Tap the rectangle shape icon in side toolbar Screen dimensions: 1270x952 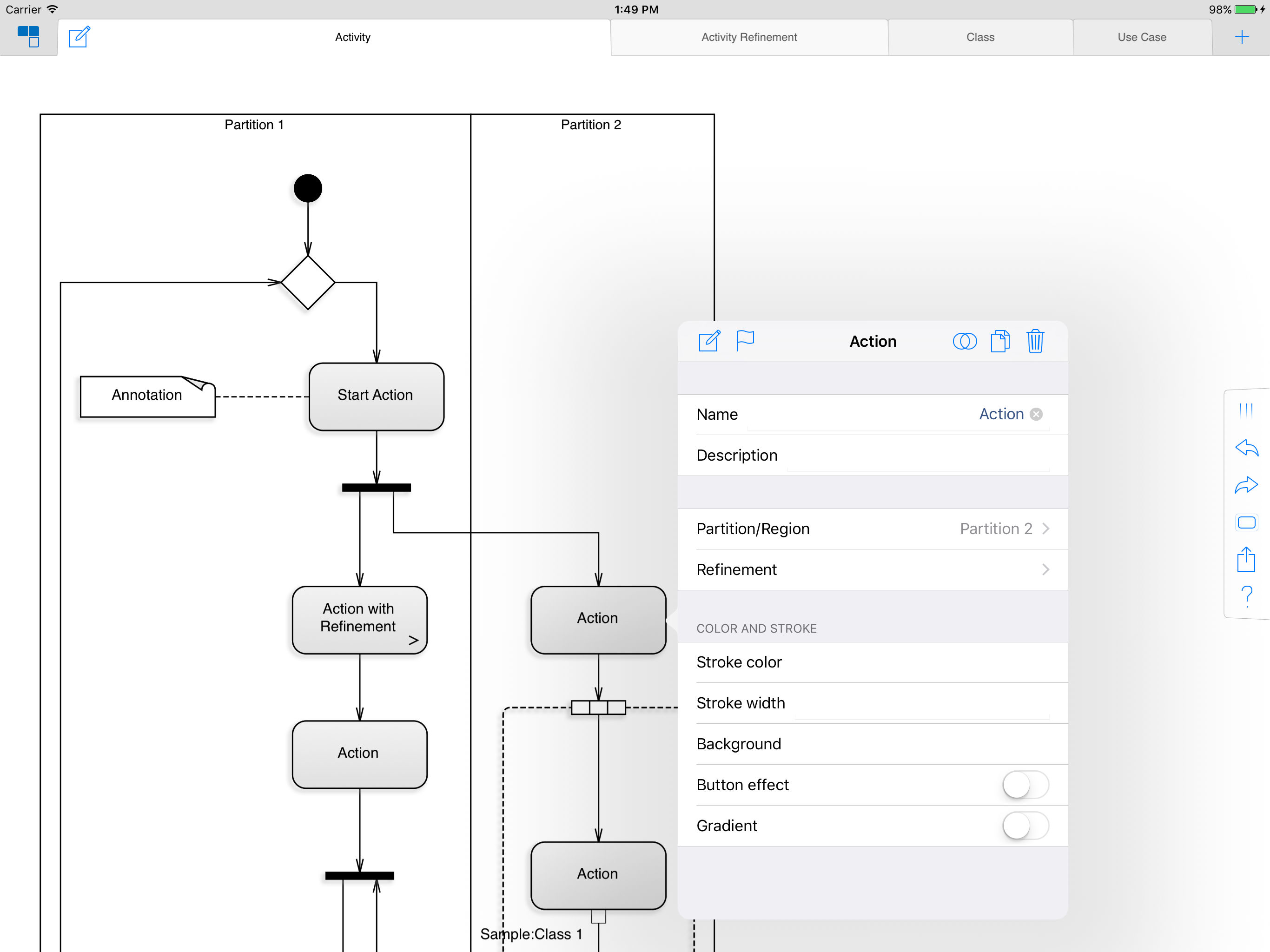(x=1246, y=522)
